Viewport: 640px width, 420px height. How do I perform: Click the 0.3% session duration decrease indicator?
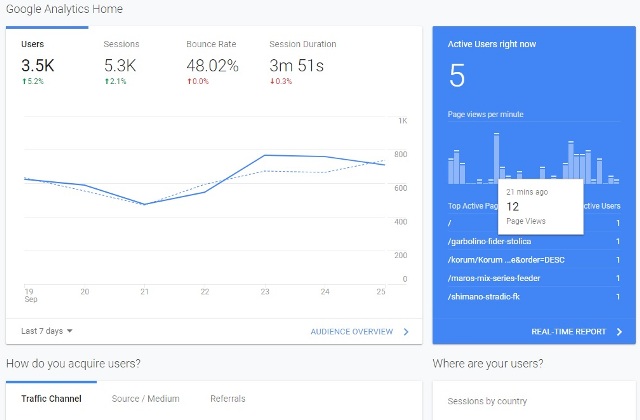[281, 81]
